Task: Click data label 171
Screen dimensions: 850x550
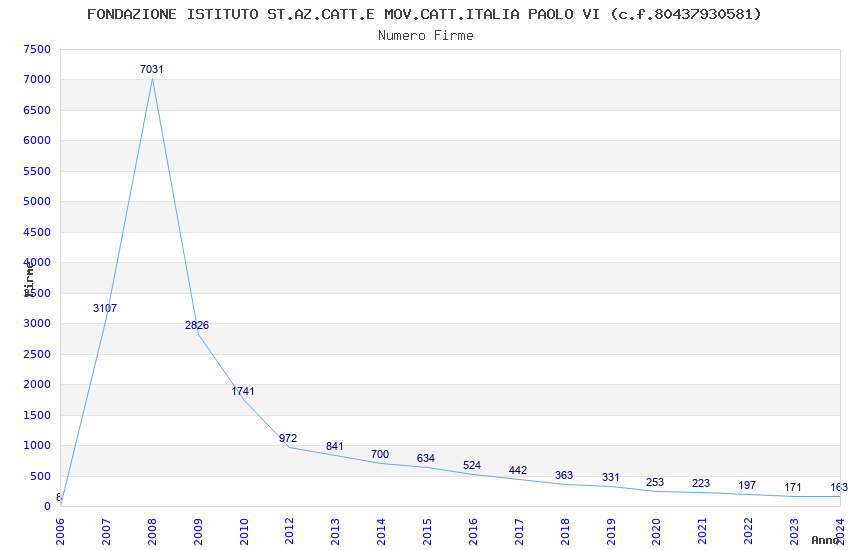Action: click(x=793, y=487)
